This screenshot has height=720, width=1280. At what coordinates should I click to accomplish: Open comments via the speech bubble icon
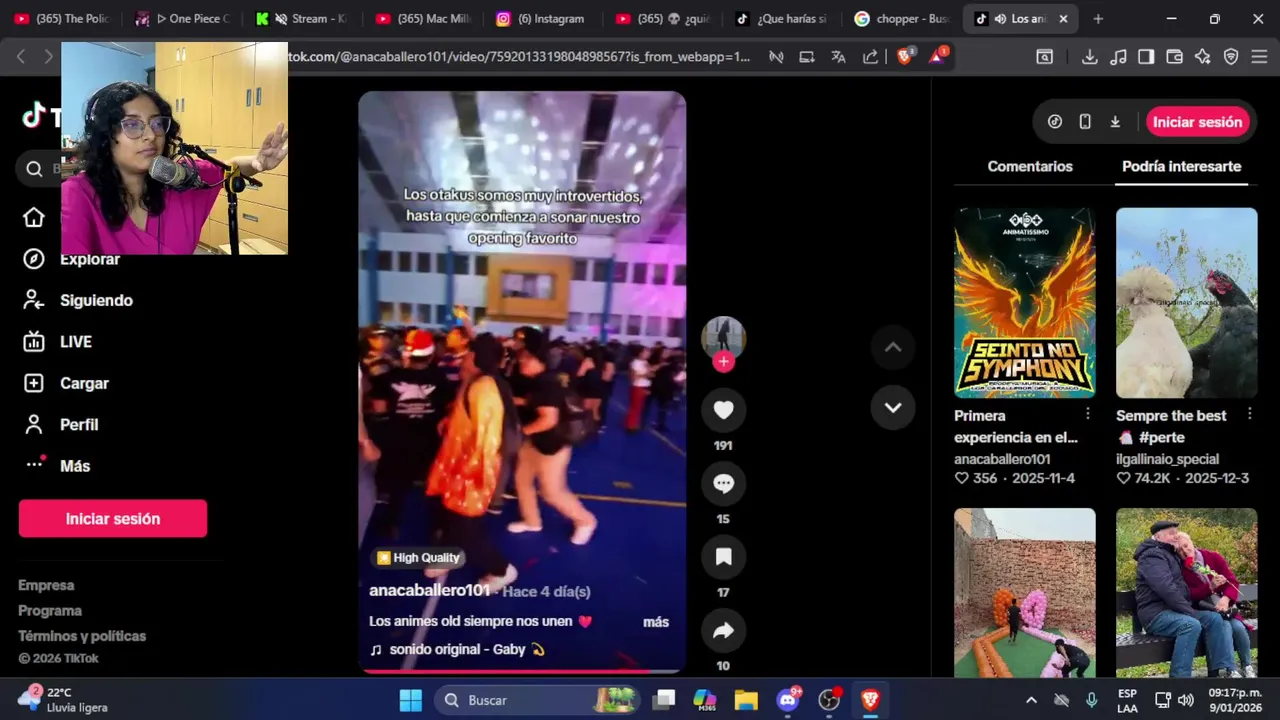coord(723,484)
